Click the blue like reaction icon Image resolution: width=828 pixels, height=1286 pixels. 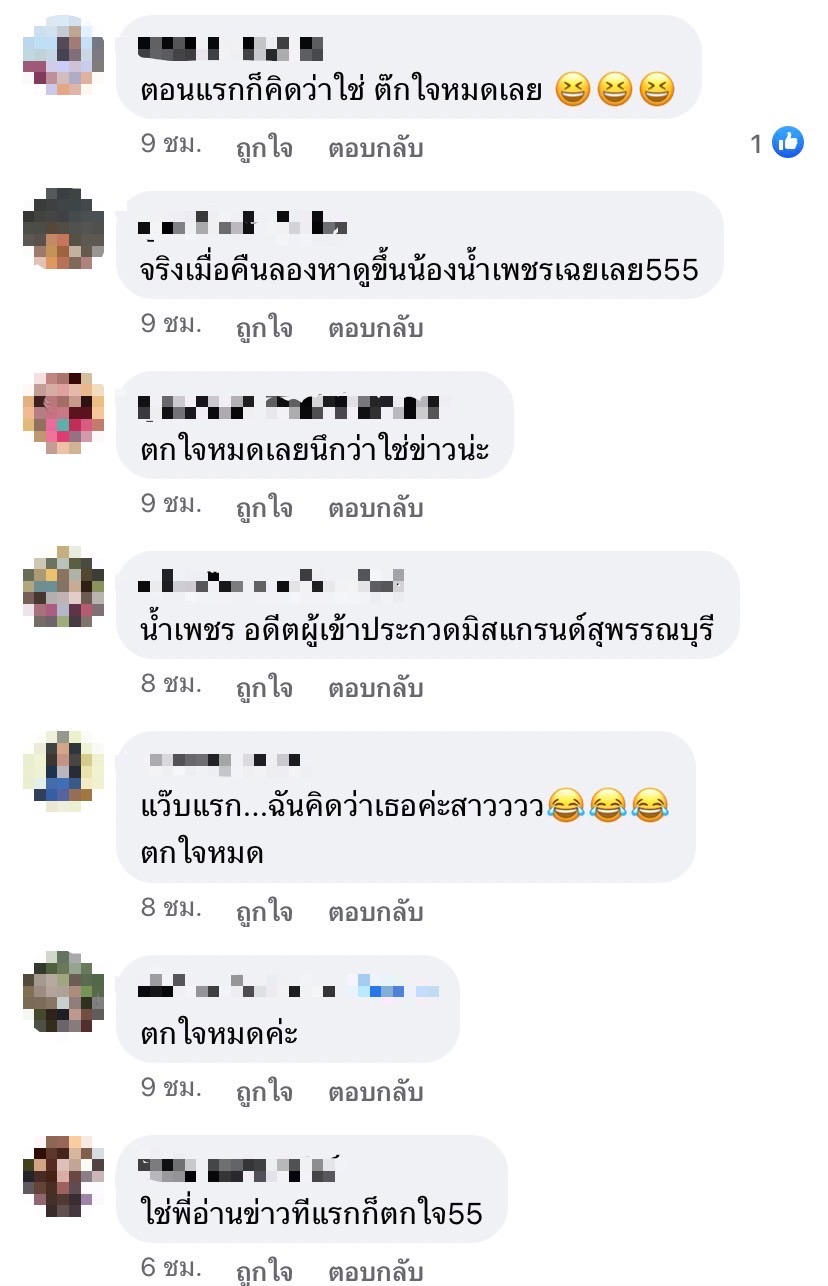pos(788,143)
